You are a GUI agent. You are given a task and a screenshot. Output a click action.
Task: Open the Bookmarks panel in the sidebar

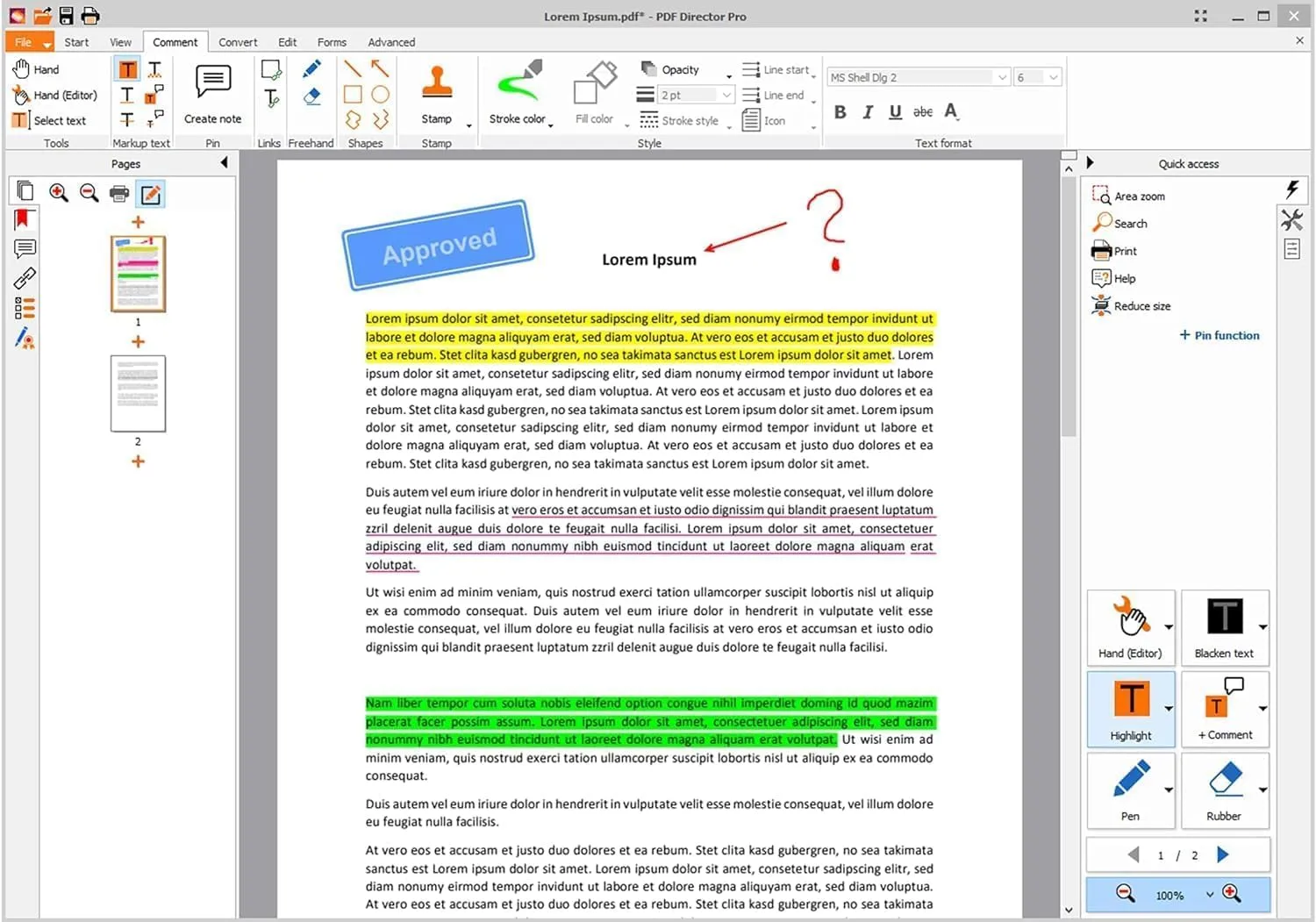tap(25, 219)
